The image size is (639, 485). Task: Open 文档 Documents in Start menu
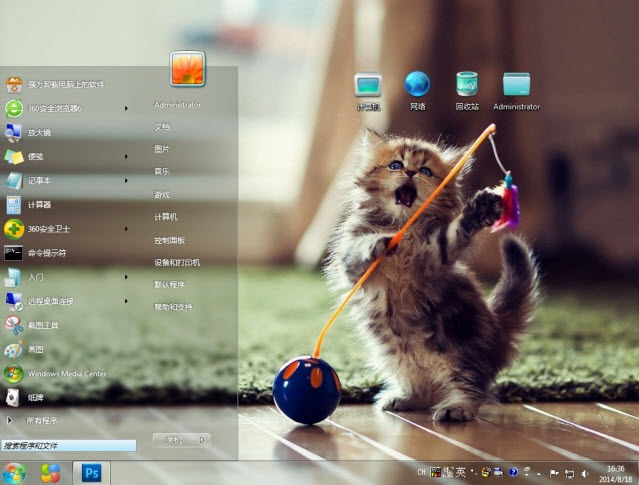click(162, 127)
